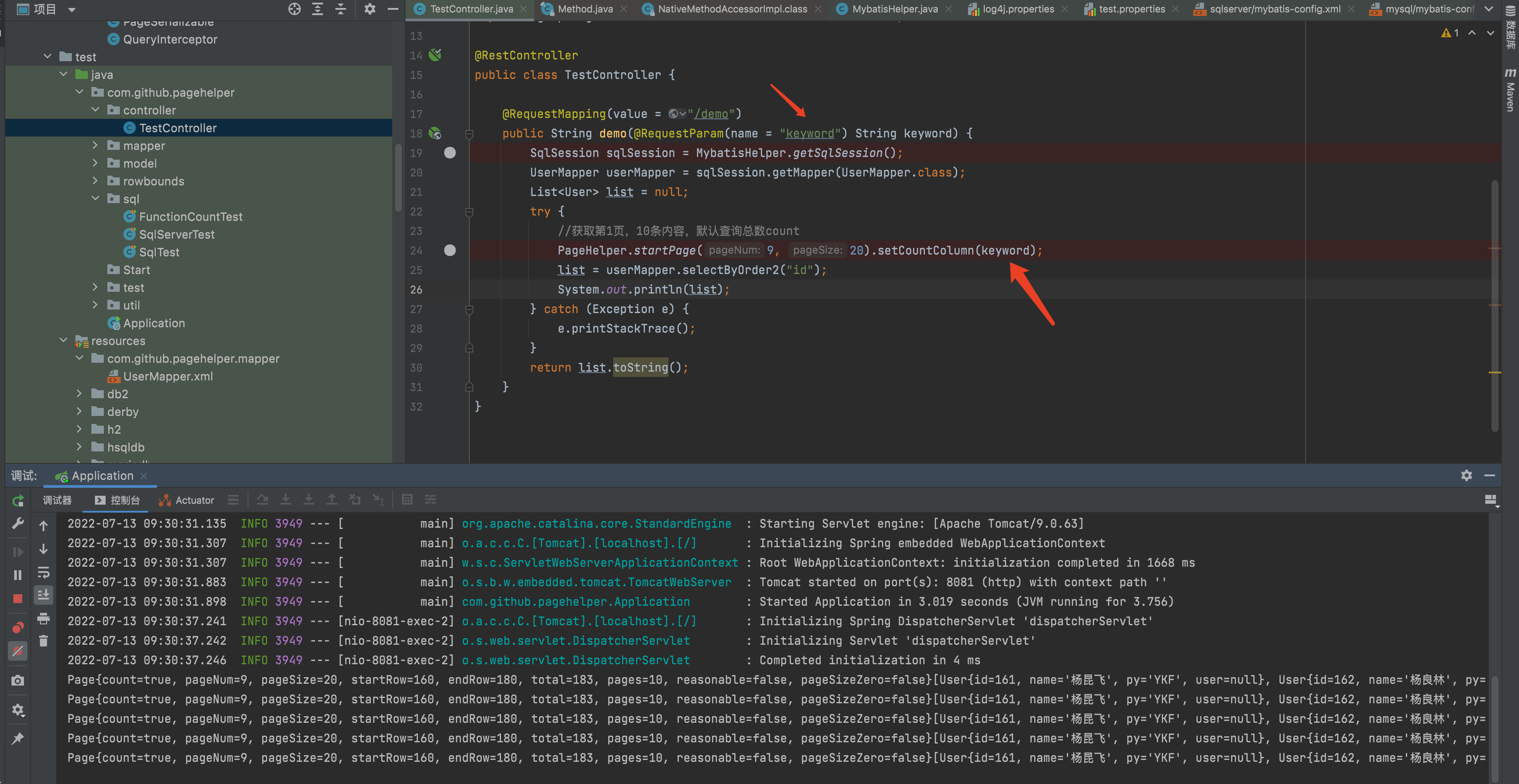This screenshot has width=1519, height=784.
Task: Clear console with the trash icon
Action: (43, 641)
